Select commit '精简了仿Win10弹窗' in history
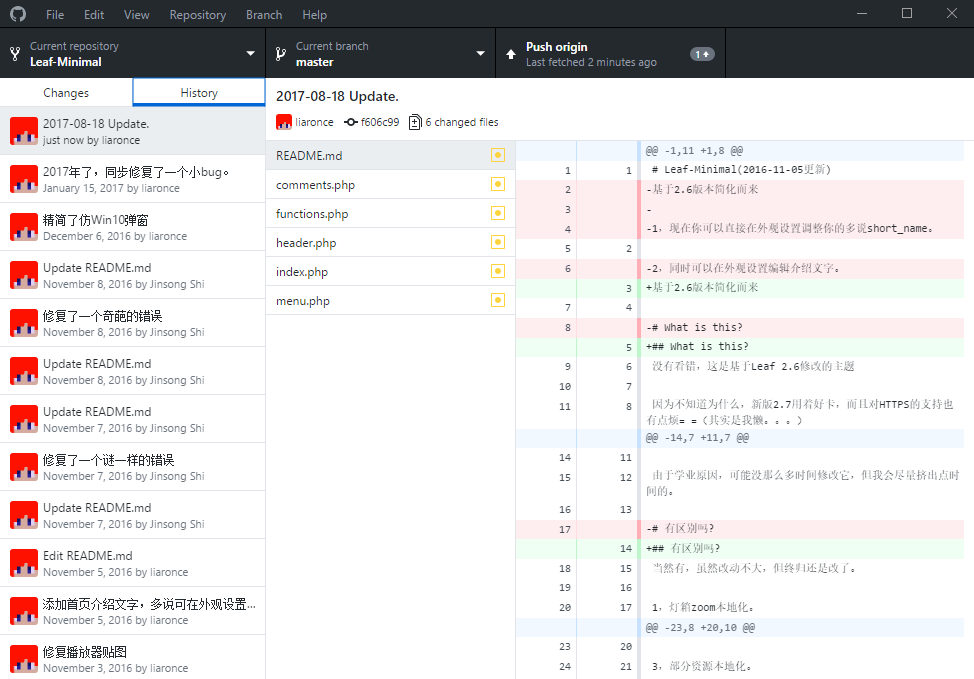Image resolution: width=974 pixels, height=679 pixels. click(132, 227)
